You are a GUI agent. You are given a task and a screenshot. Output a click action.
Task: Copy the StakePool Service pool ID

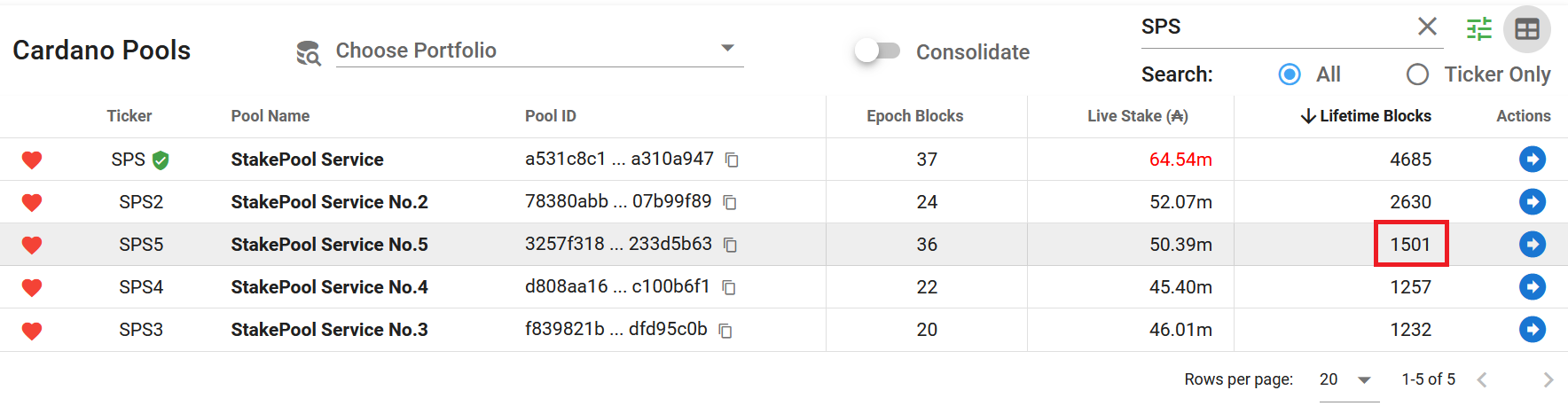click(x=732, y=160)
